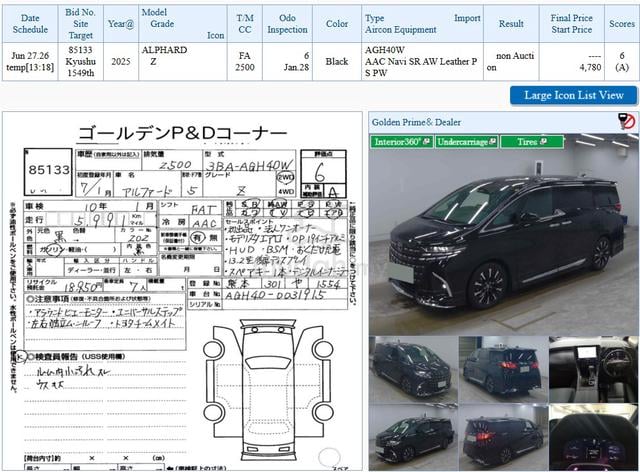Click the 2025 year cell
Image resolution: width=640 pixels, height=472 pixels.
coord(121,62)
